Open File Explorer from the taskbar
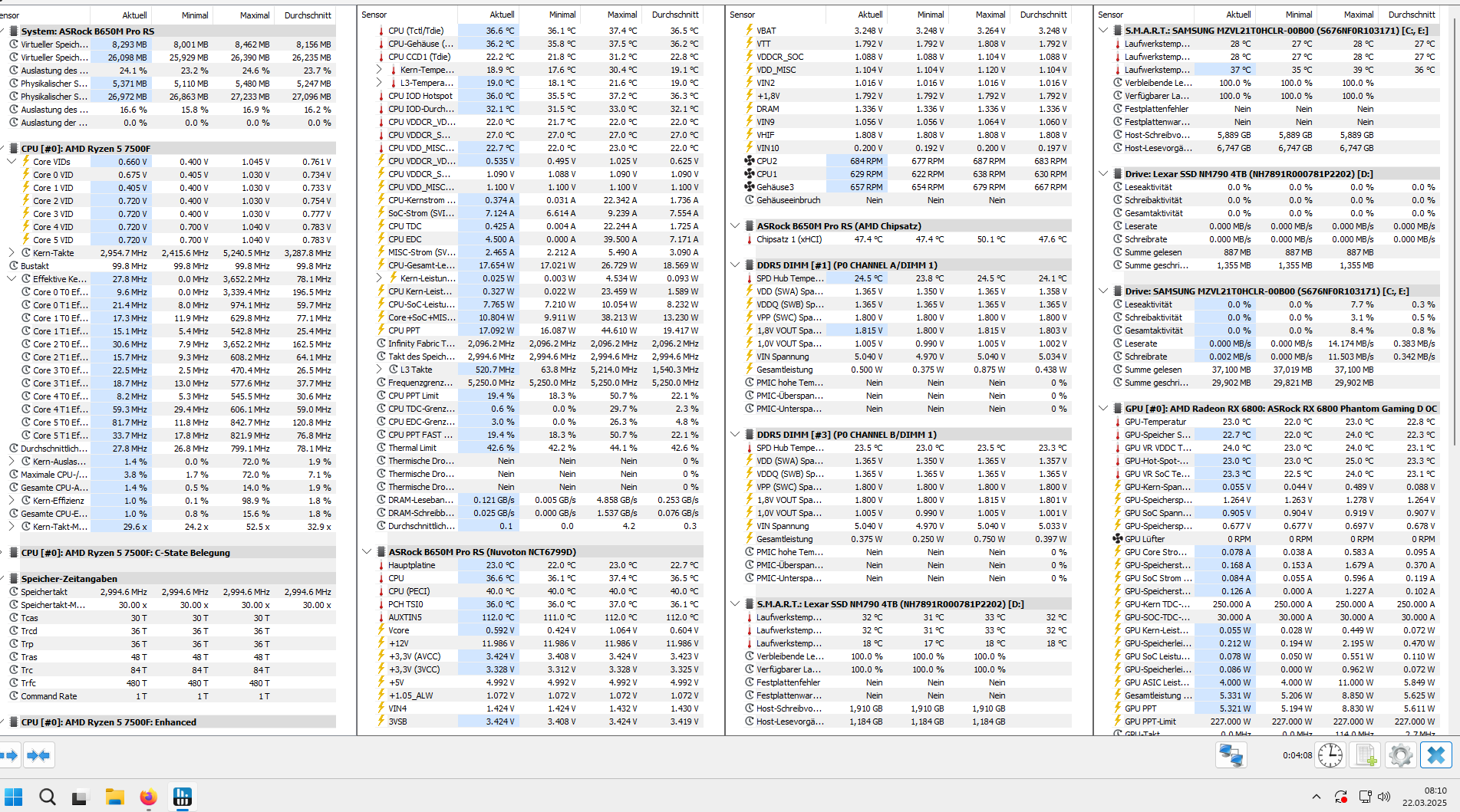 (114, 797)
